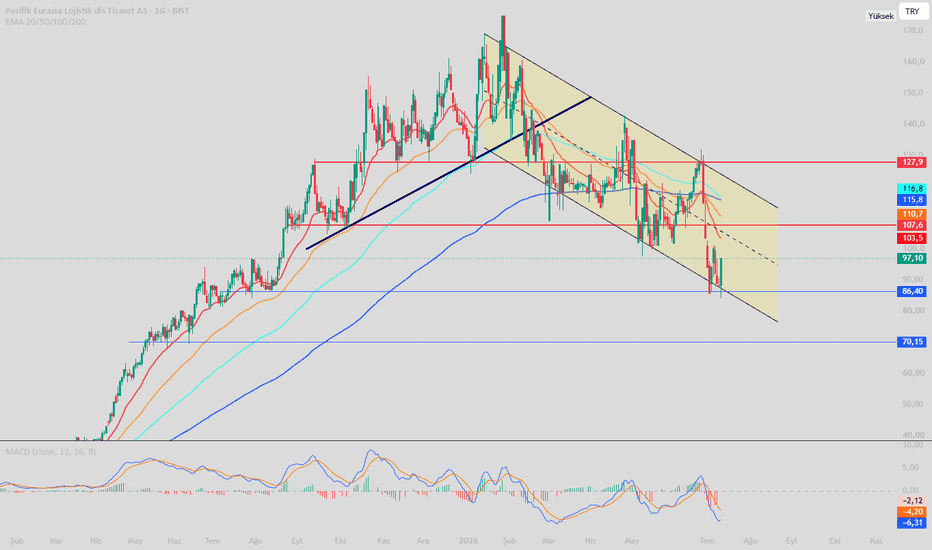Select the 110,7 orange EMA price label
The height and width of the screenshot is (550, 932).
click(x=912, y=214)
